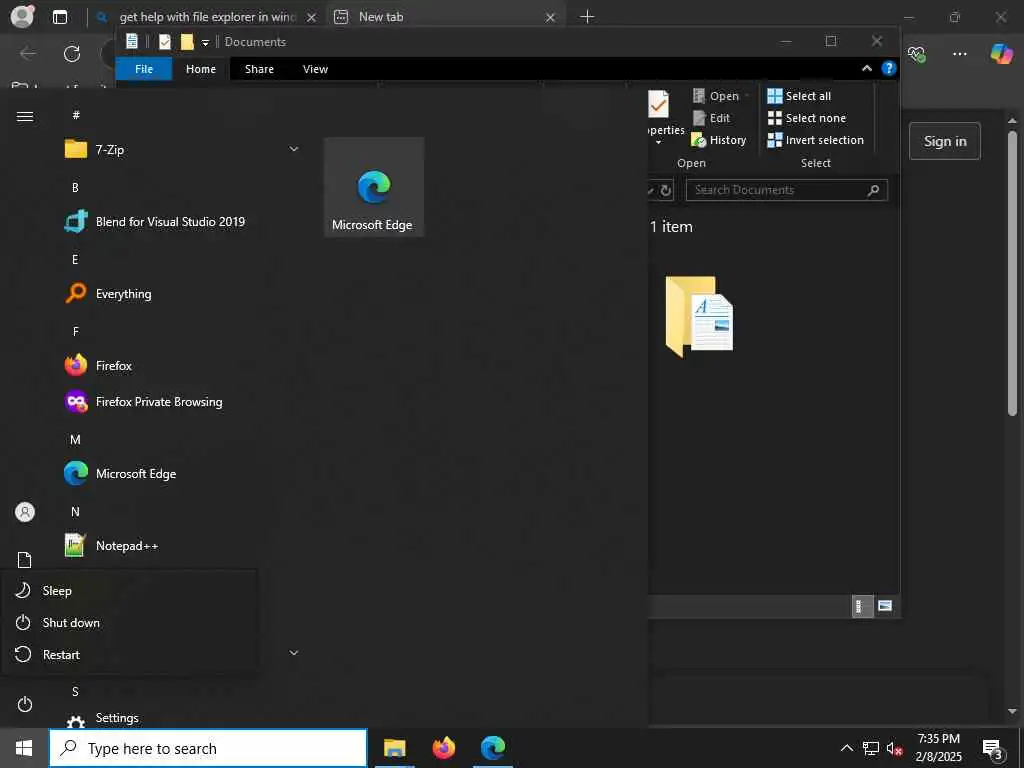1024x768 pixels.
Task: Switch to the Share ribbon tab
Action: pyautogui.click(x=259, y=69)
